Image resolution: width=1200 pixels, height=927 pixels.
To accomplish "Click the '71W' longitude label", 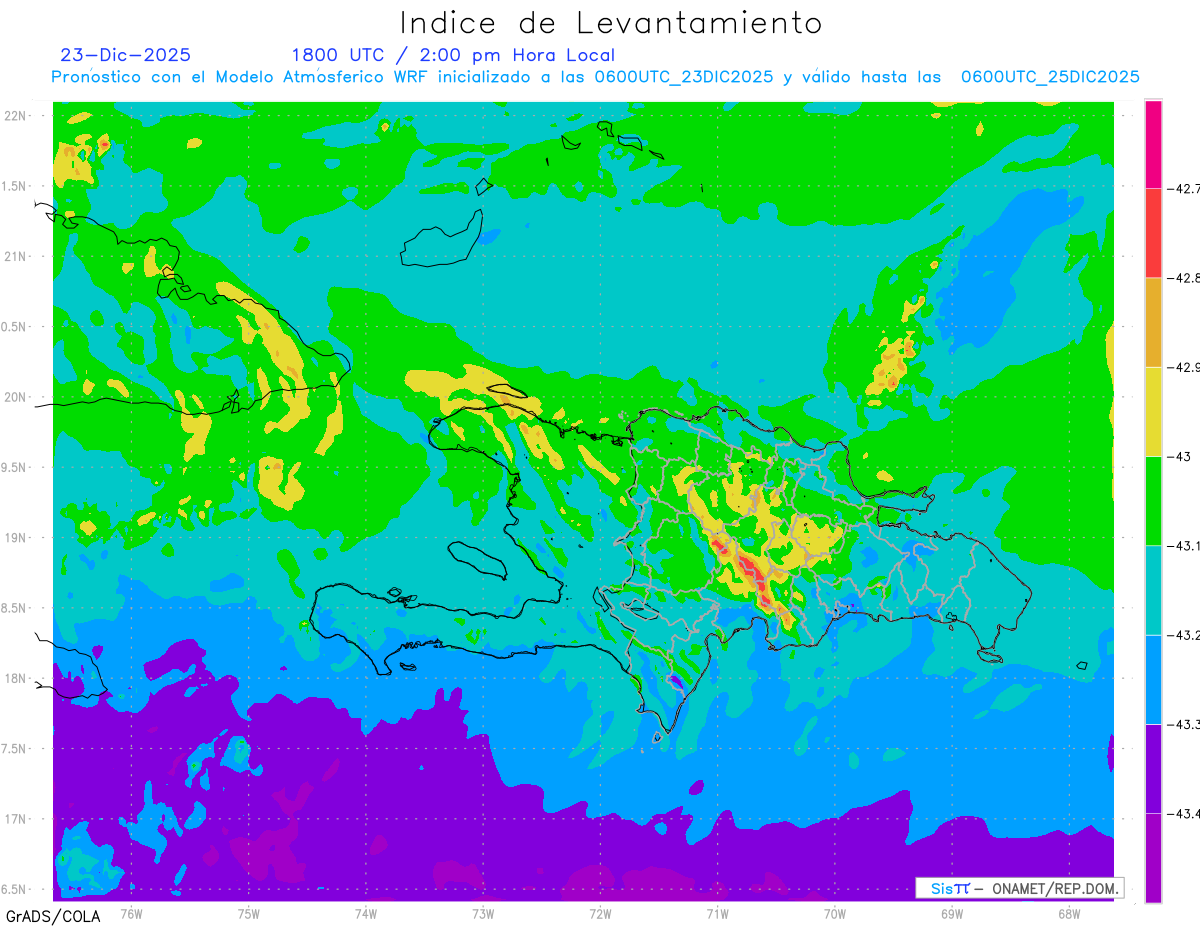I will (x=718, y=913).
